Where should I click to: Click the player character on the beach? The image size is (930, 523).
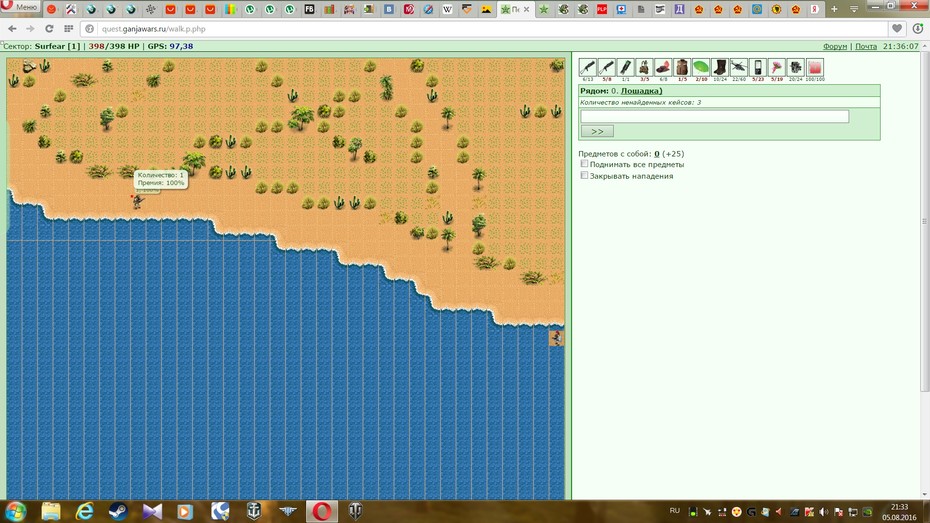[x=138, y=202]
